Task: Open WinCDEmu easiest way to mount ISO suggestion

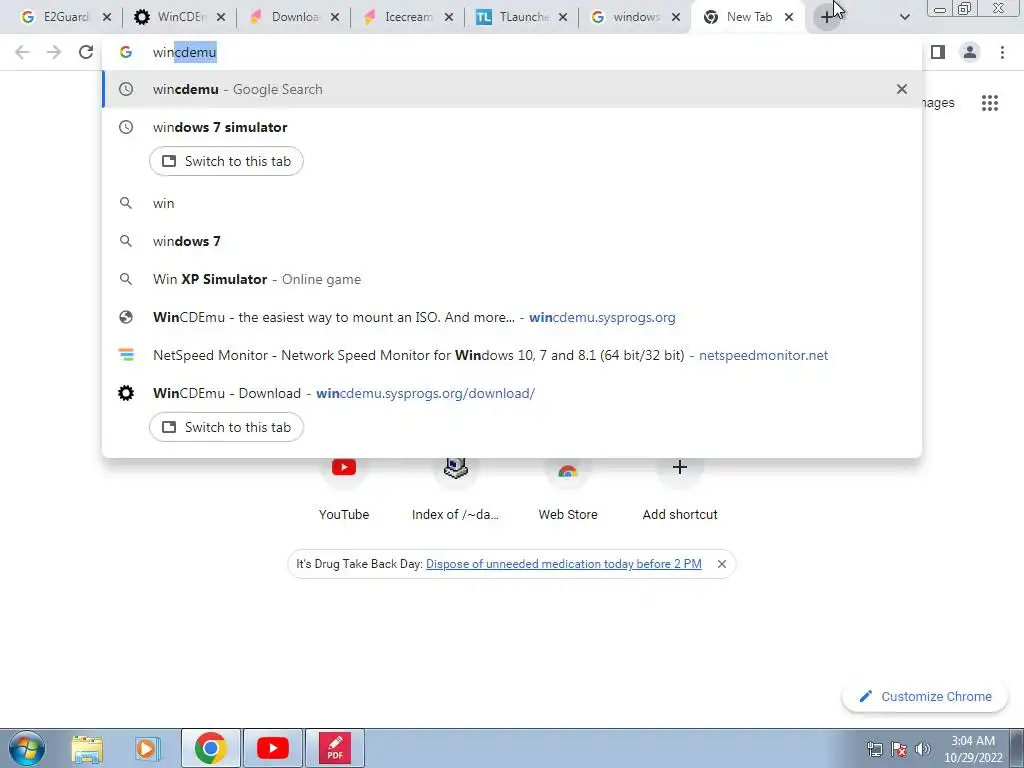Action: point(512,317)
